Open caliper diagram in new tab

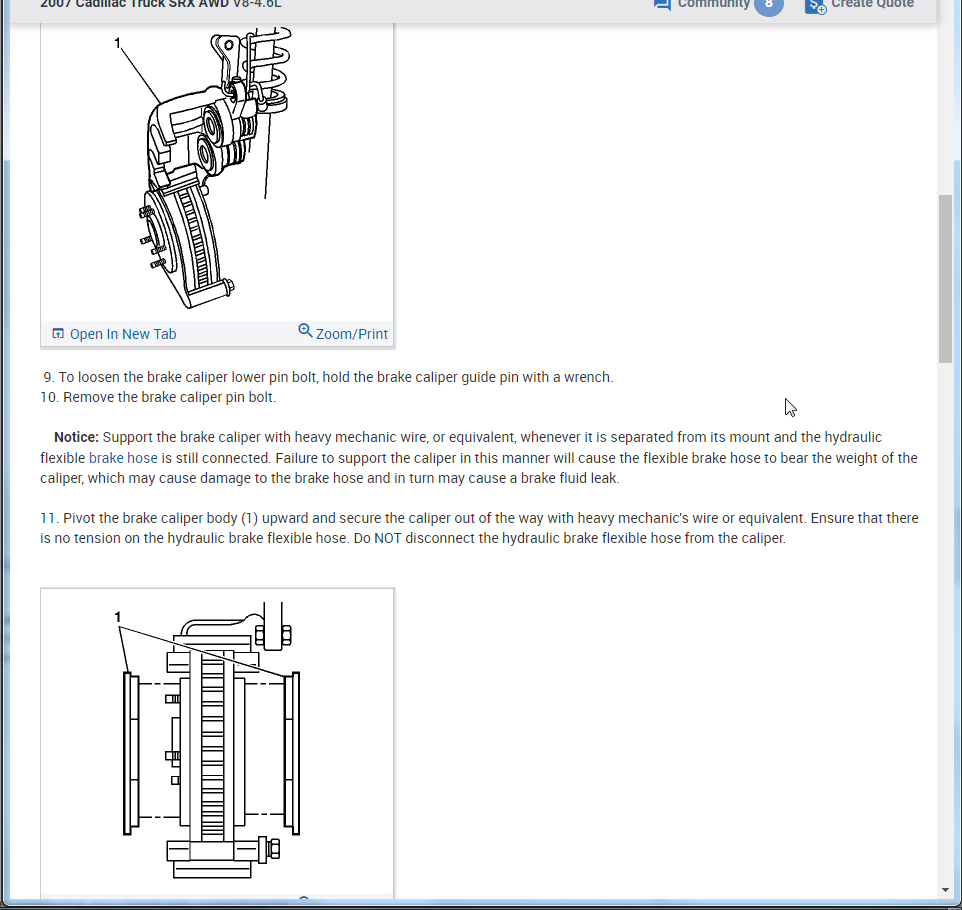123,334
